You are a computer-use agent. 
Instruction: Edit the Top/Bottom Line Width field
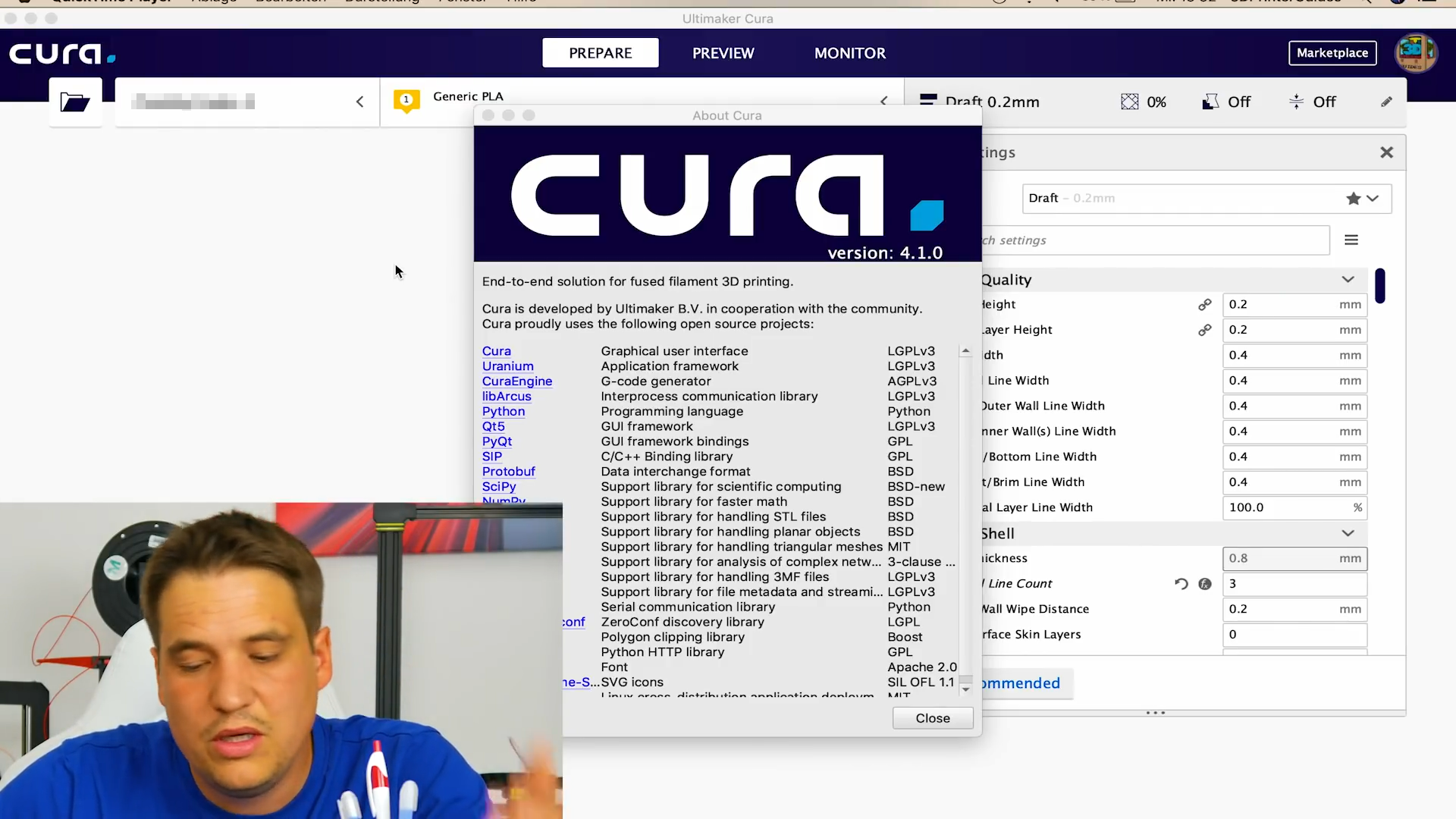[x=1294, y=457]
